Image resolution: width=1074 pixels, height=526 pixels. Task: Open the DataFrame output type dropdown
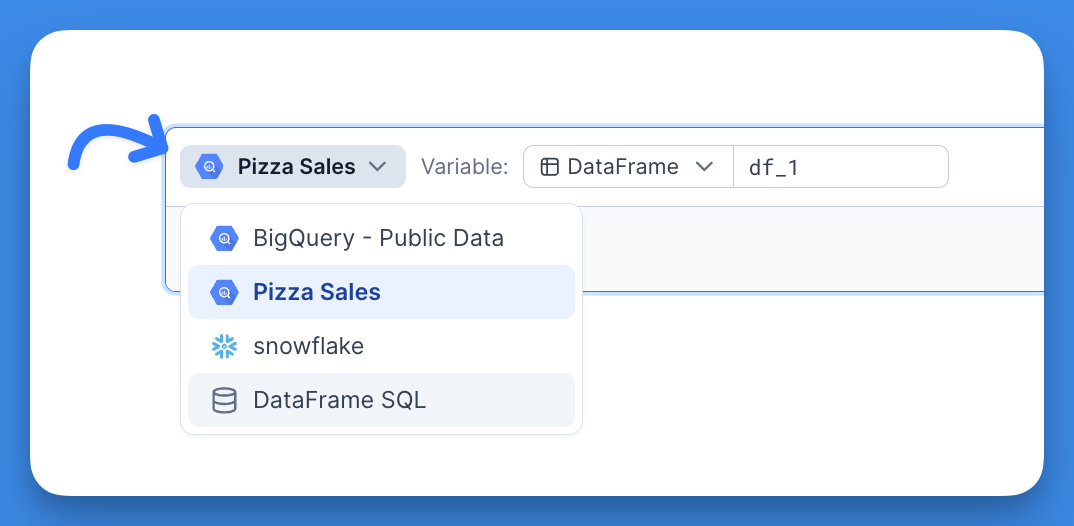pyautogui.click(x=628, y=166)
